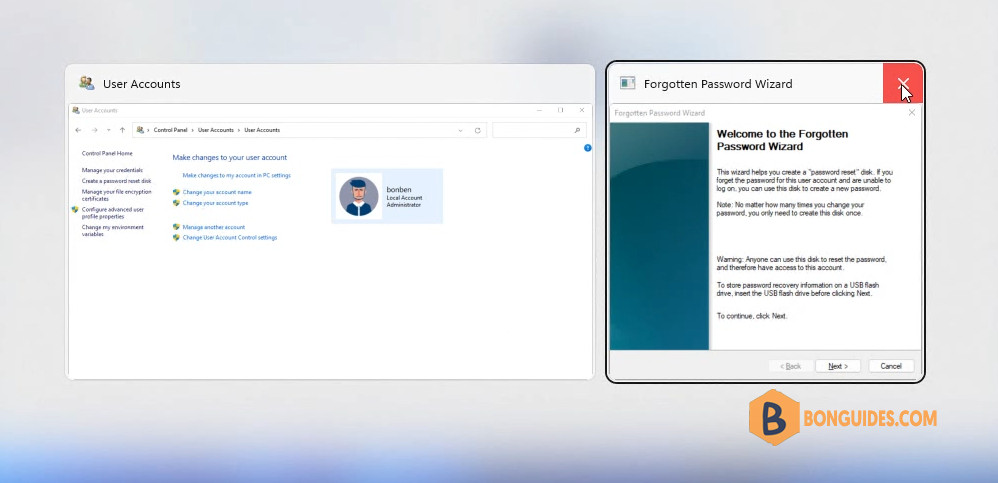
Task: Open recent locations dropdown in User Accounts
Action: pyautogui.click(x=109, y=130)
